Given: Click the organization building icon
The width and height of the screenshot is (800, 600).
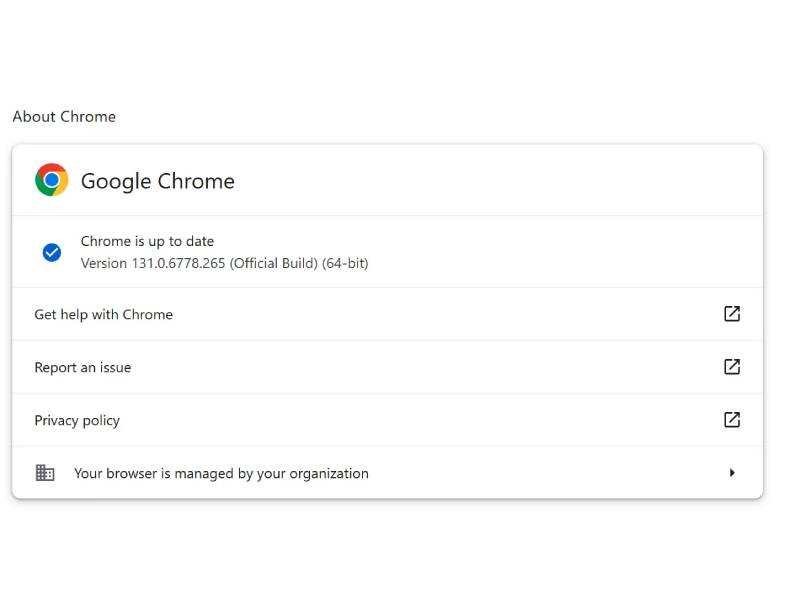Looking at the screenshot, I should point(45,473).
